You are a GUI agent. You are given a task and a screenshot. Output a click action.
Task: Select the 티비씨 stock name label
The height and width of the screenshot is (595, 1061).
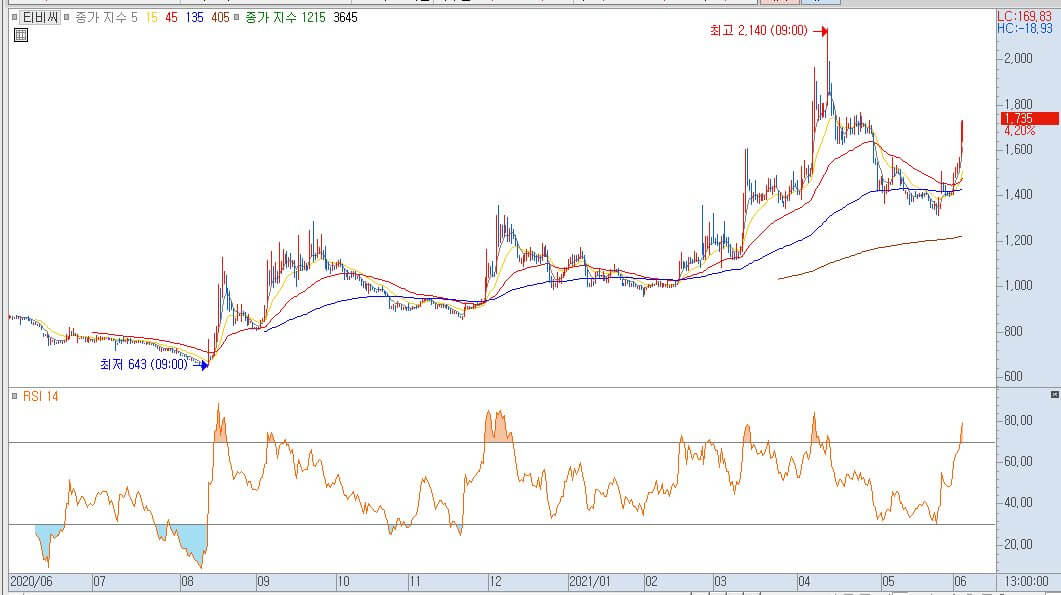(40, 18)
